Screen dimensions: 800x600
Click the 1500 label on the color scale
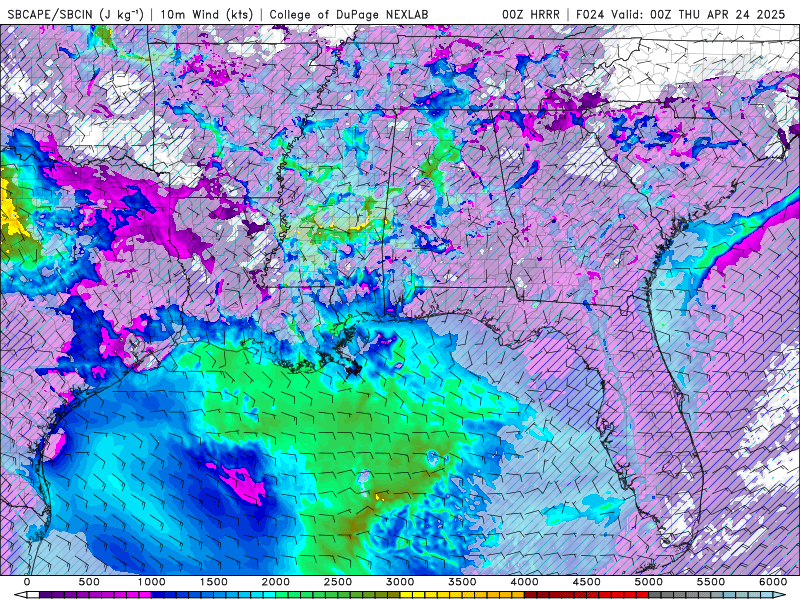(214, 582)
